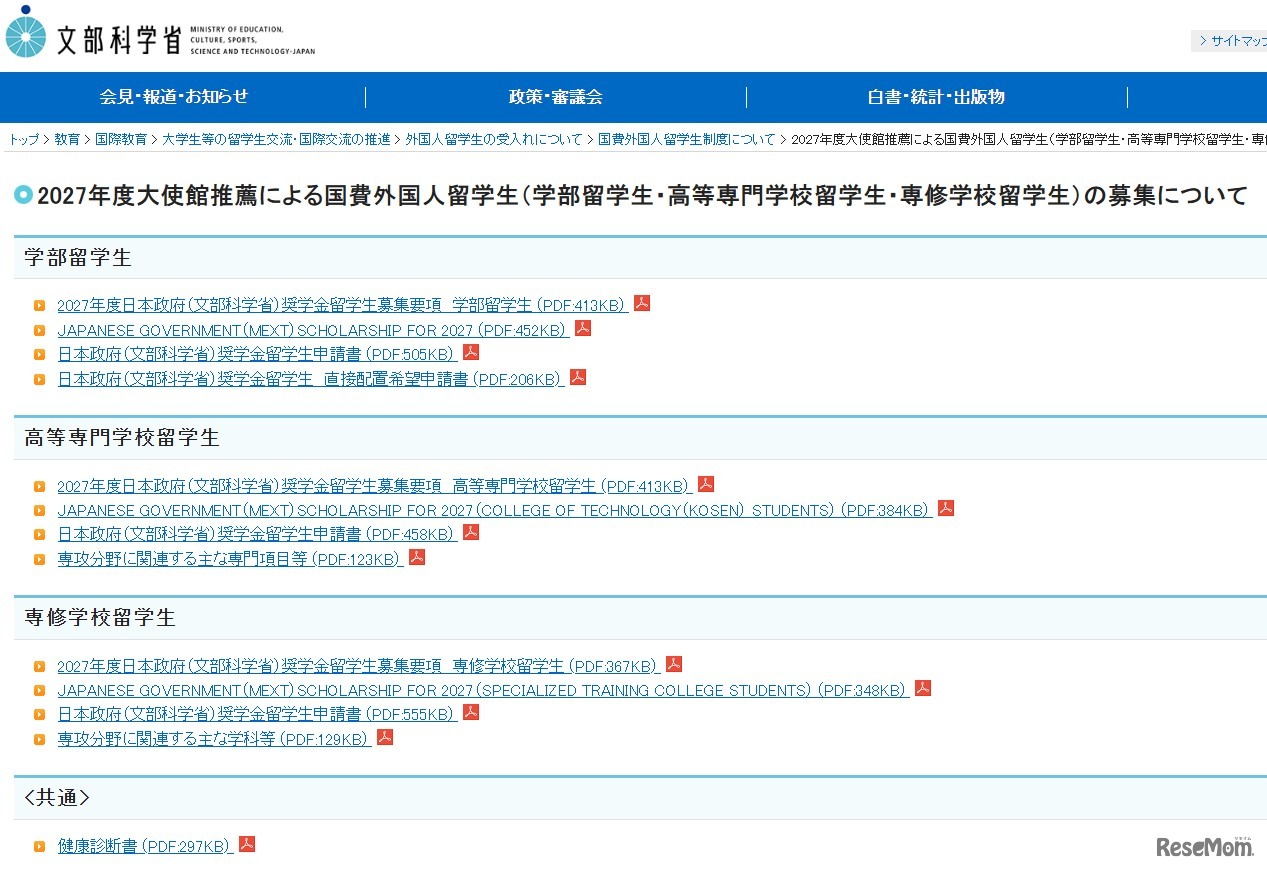
Task: Go to サイトマップ link at top right
Action: [x=1234, y=41]
